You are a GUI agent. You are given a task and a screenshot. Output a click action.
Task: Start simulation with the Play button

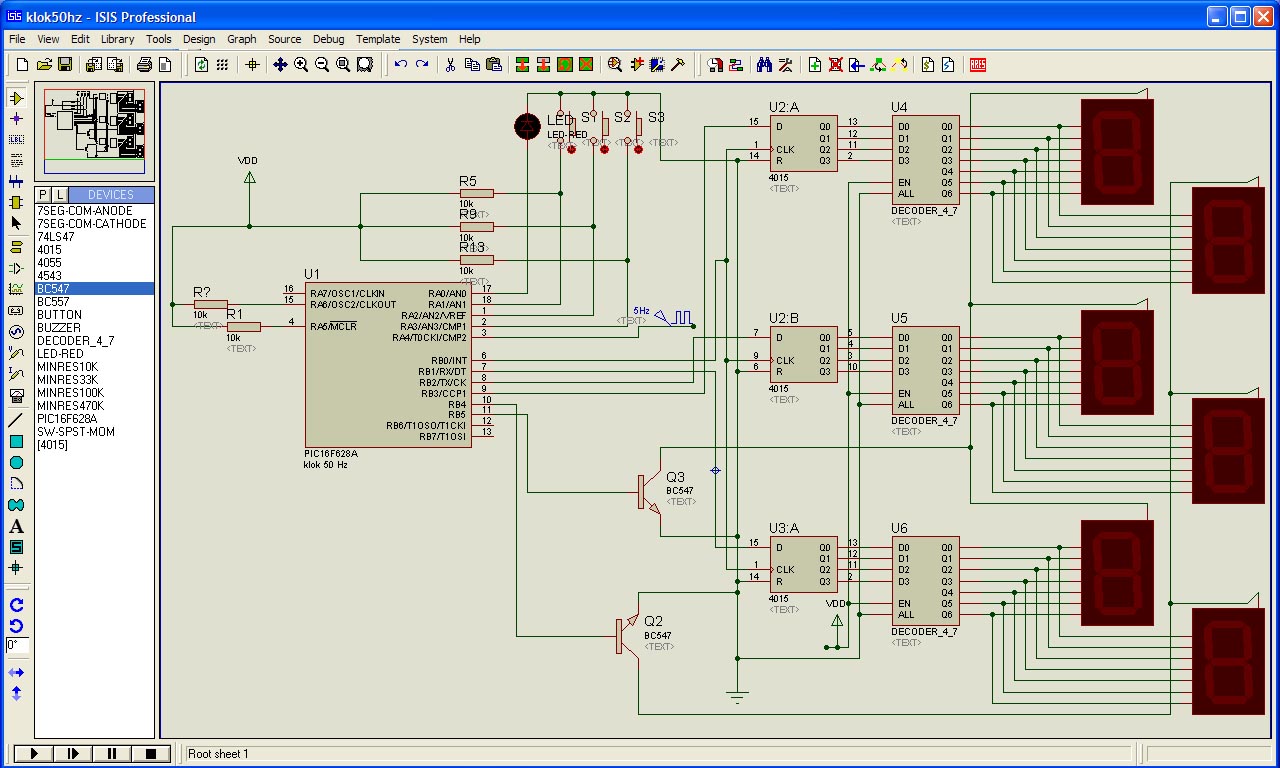coord(34,753)
